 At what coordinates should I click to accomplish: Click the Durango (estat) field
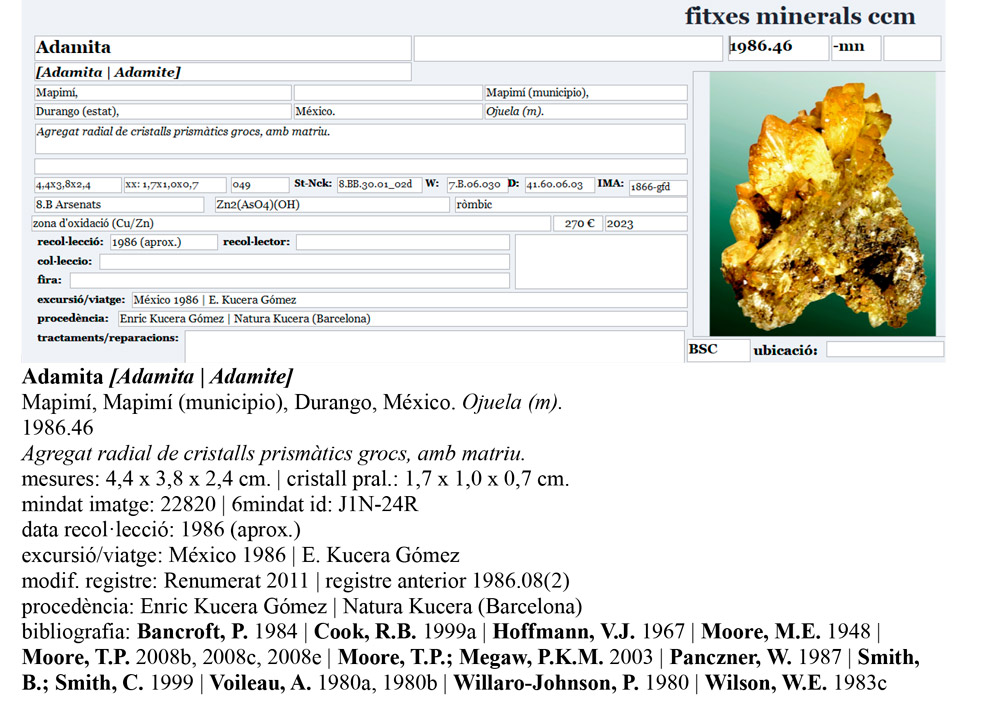tap(160, 111)
